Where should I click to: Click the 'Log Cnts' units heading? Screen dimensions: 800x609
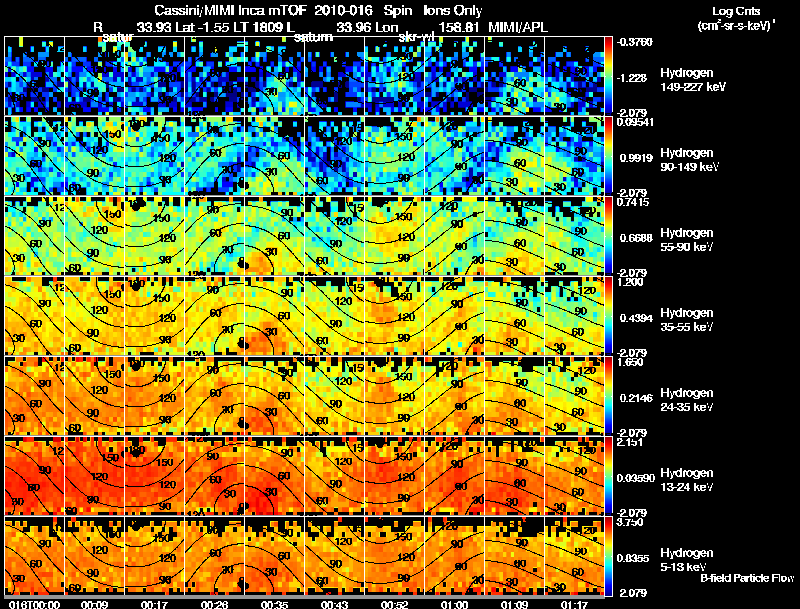pos(736,11)
